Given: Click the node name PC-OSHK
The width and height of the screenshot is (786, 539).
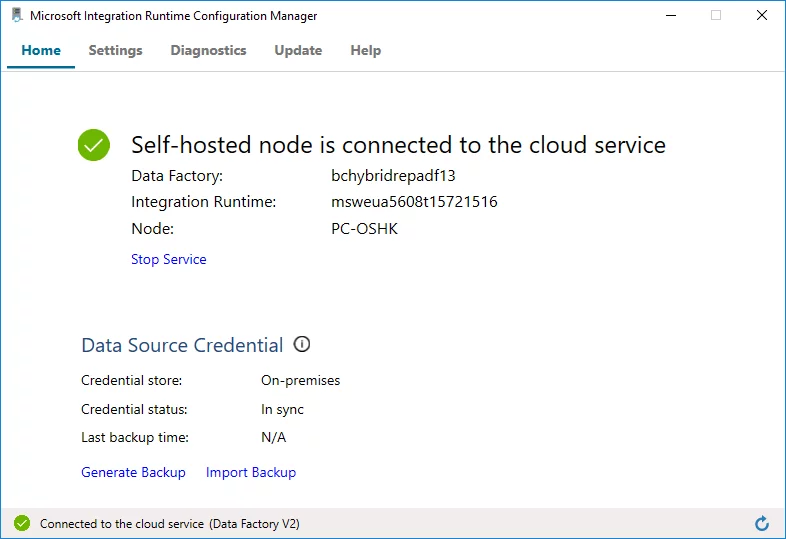Looking at the screenshot, I should [x=365, y=228].
